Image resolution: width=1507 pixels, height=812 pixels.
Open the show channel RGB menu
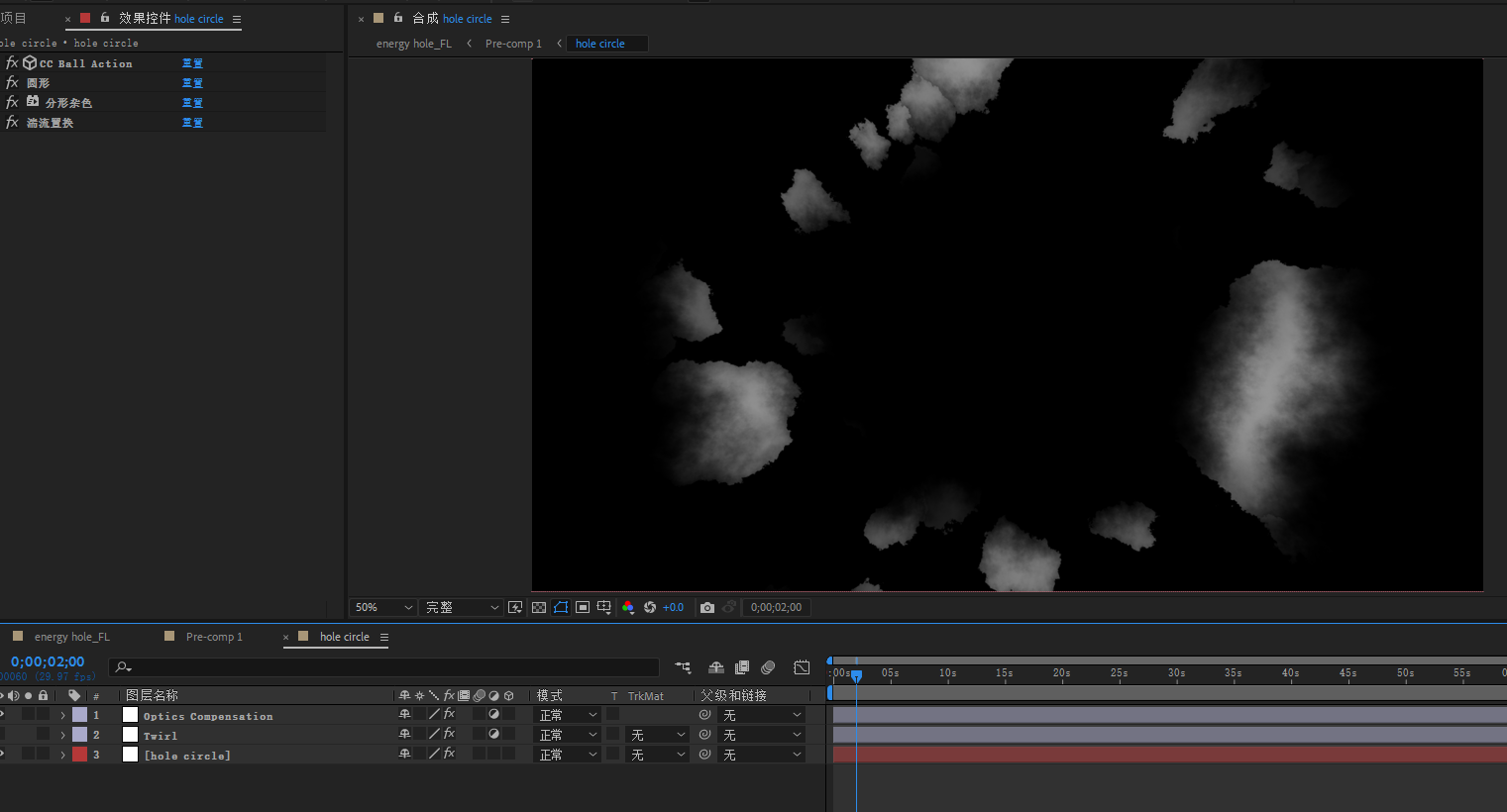click(x=628, y=607)
